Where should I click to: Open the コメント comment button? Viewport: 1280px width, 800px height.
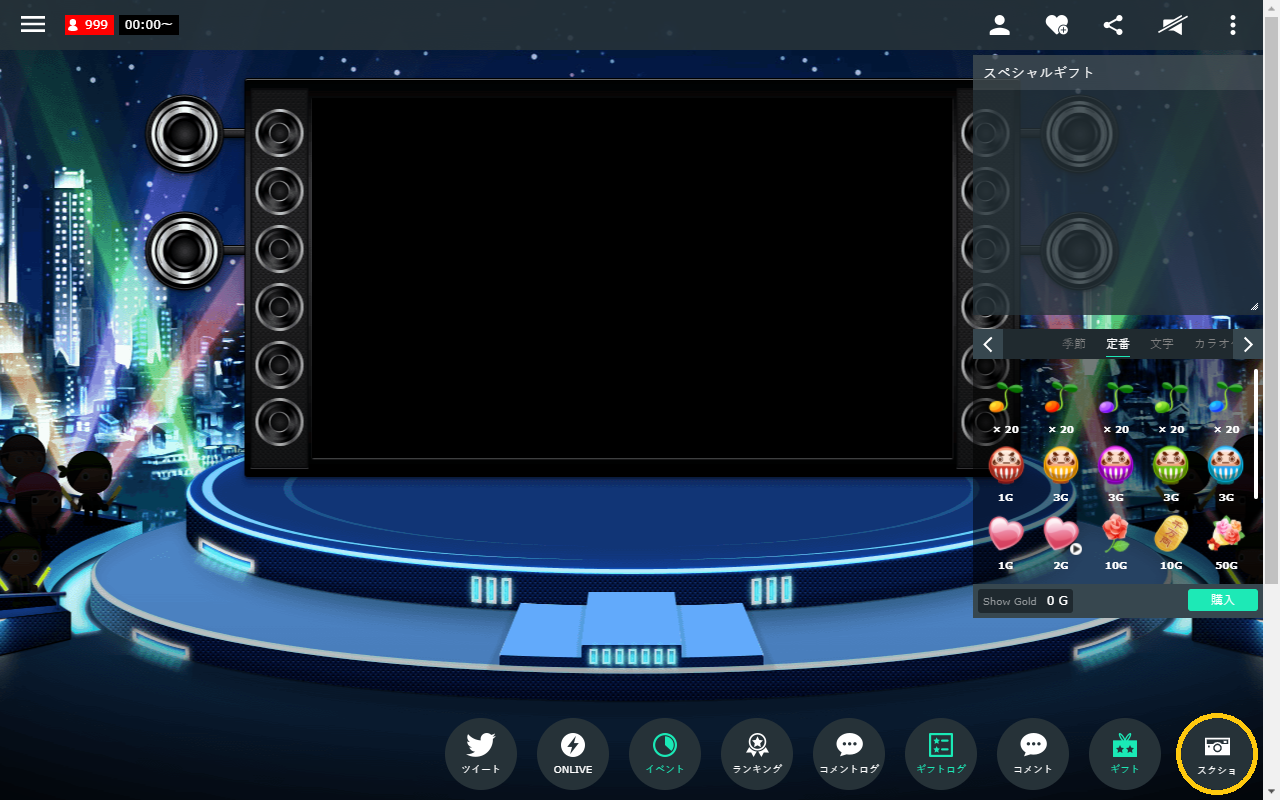[1033, 754]
